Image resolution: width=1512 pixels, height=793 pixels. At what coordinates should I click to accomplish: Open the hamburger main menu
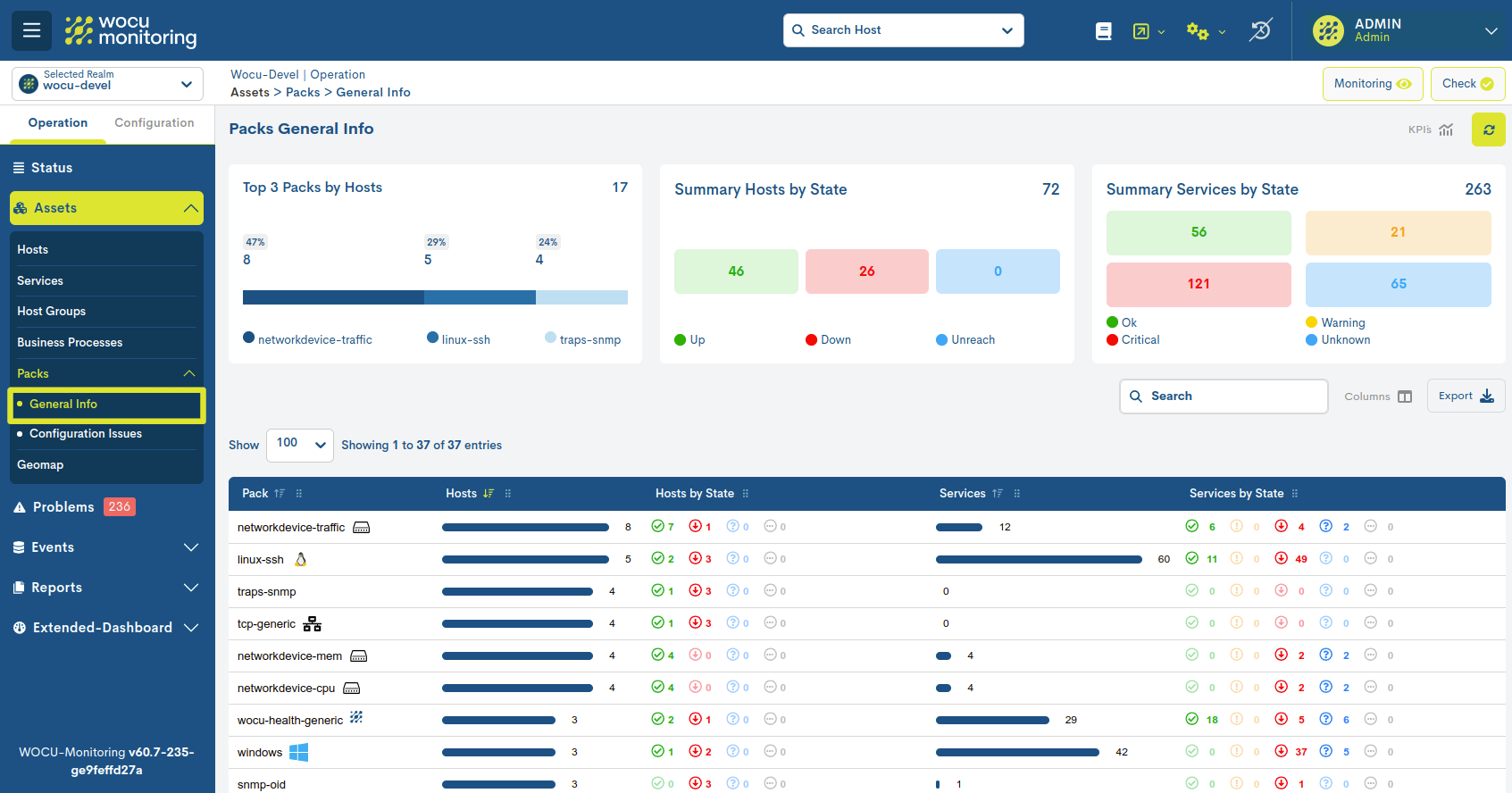[31, 30]
